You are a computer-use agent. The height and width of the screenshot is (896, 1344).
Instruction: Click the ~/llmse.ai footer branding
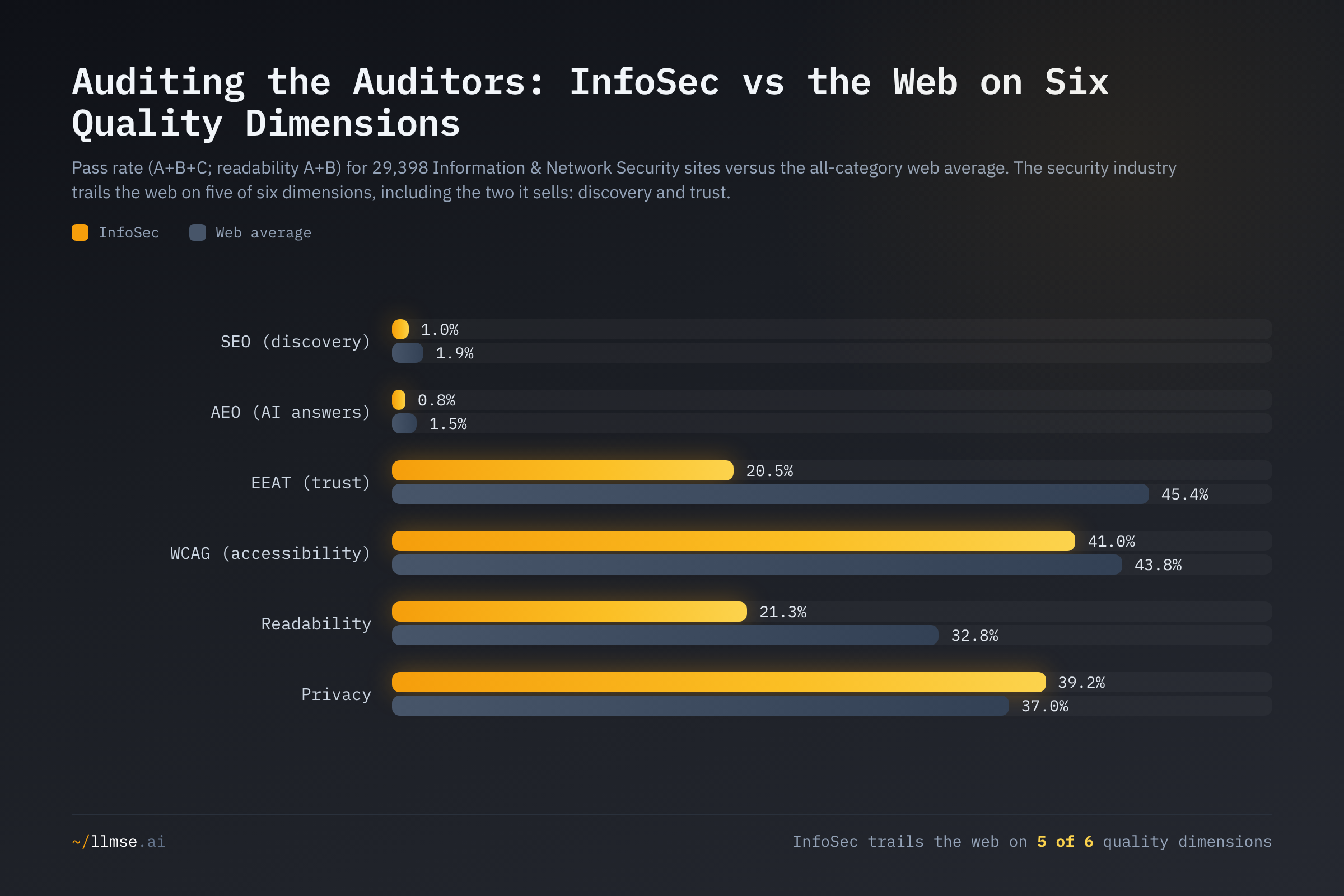[118, 841]
